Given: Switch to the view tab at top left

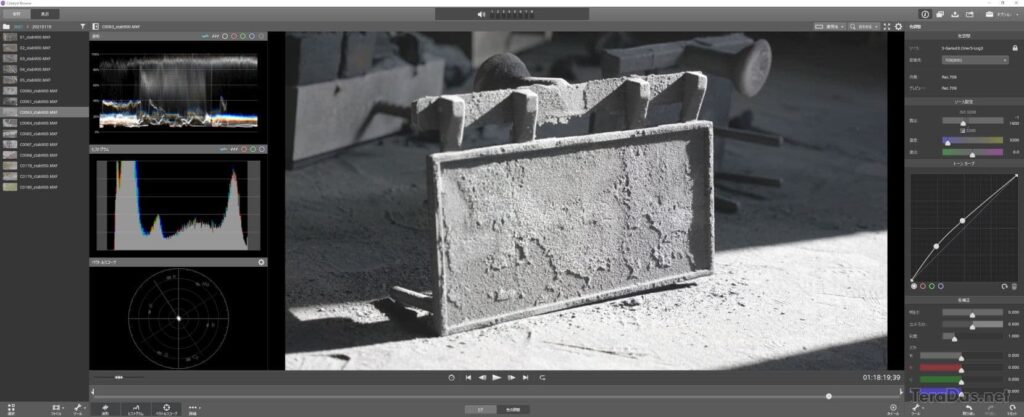Looking at the screenshot, I should click(44, 14).
